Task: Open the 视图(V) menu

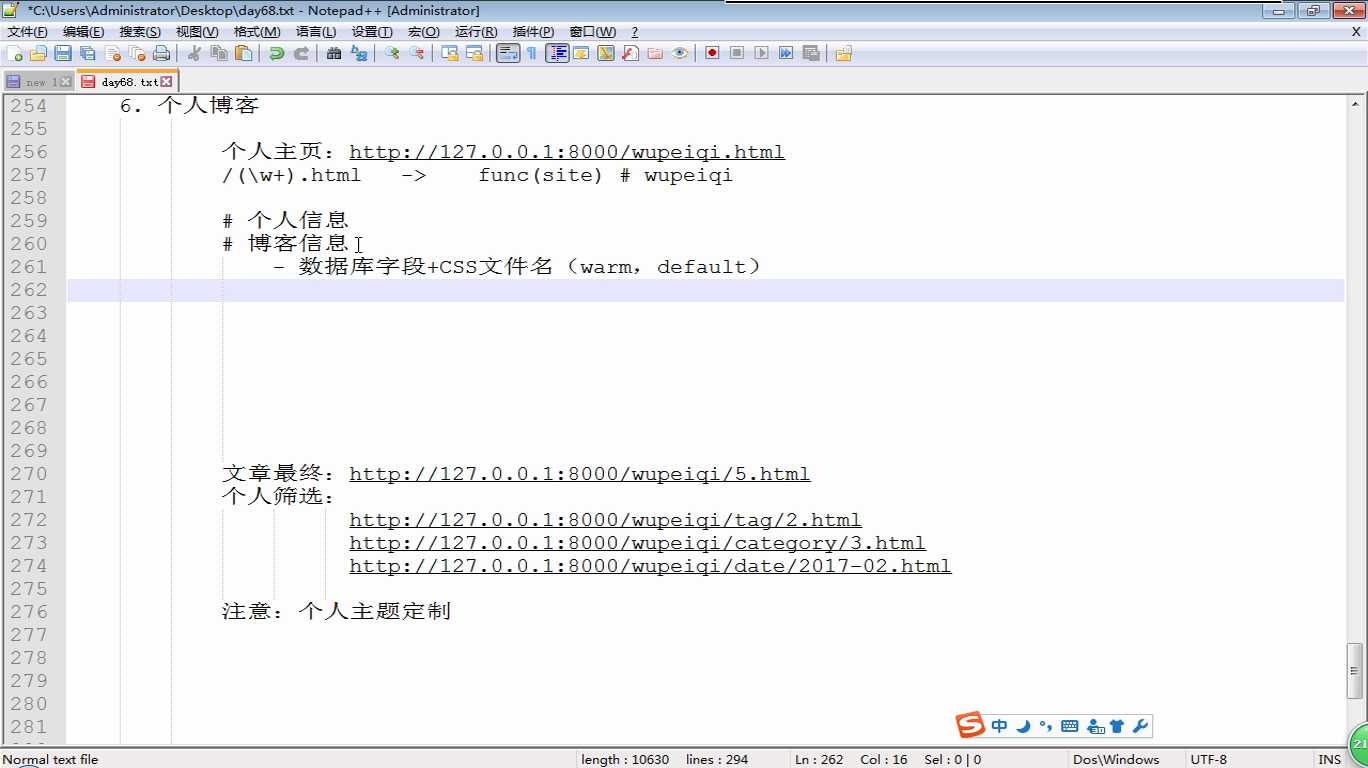Action: point(197,32)
